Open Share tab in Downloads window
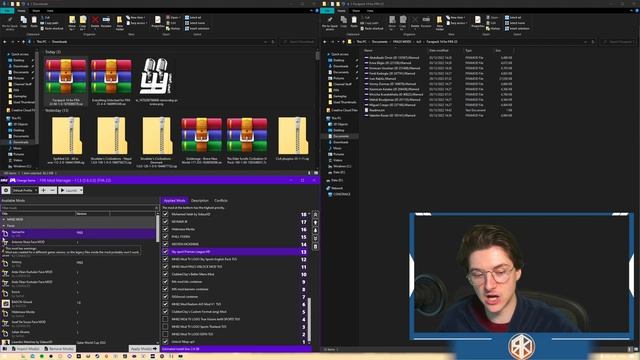 pos(36,11)
